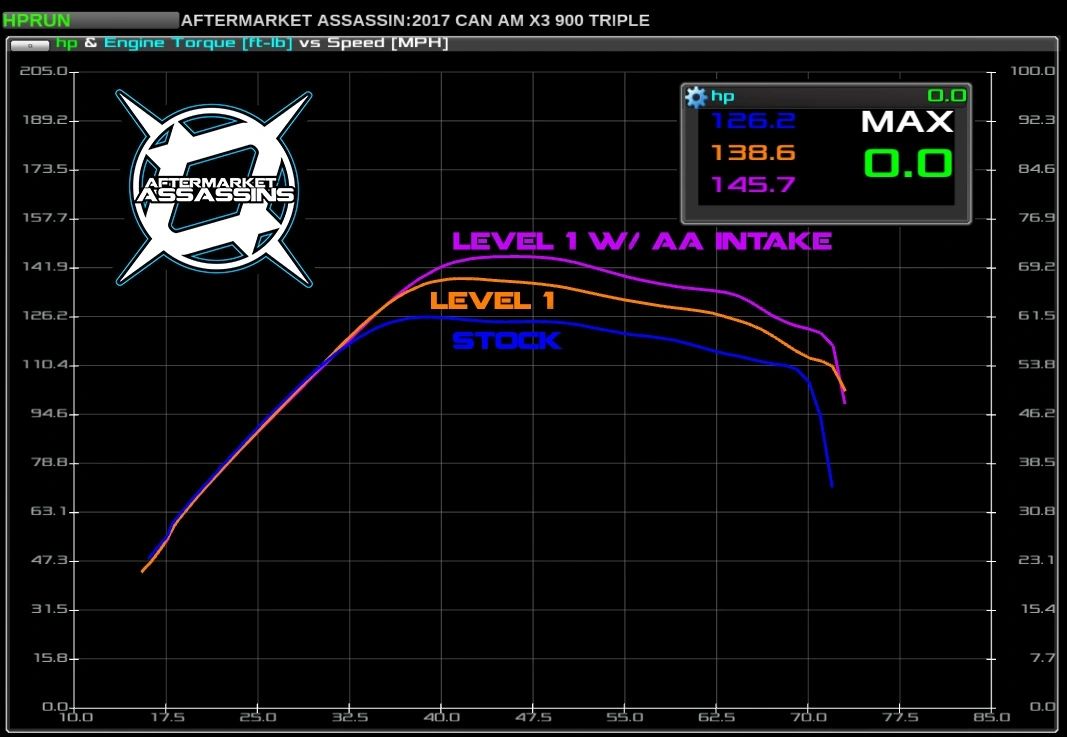Image resolution: width=1067 pixels, height=737 pixels.
Task: Click the 10.0 speed axis tick label
Action: coord(76,717)
